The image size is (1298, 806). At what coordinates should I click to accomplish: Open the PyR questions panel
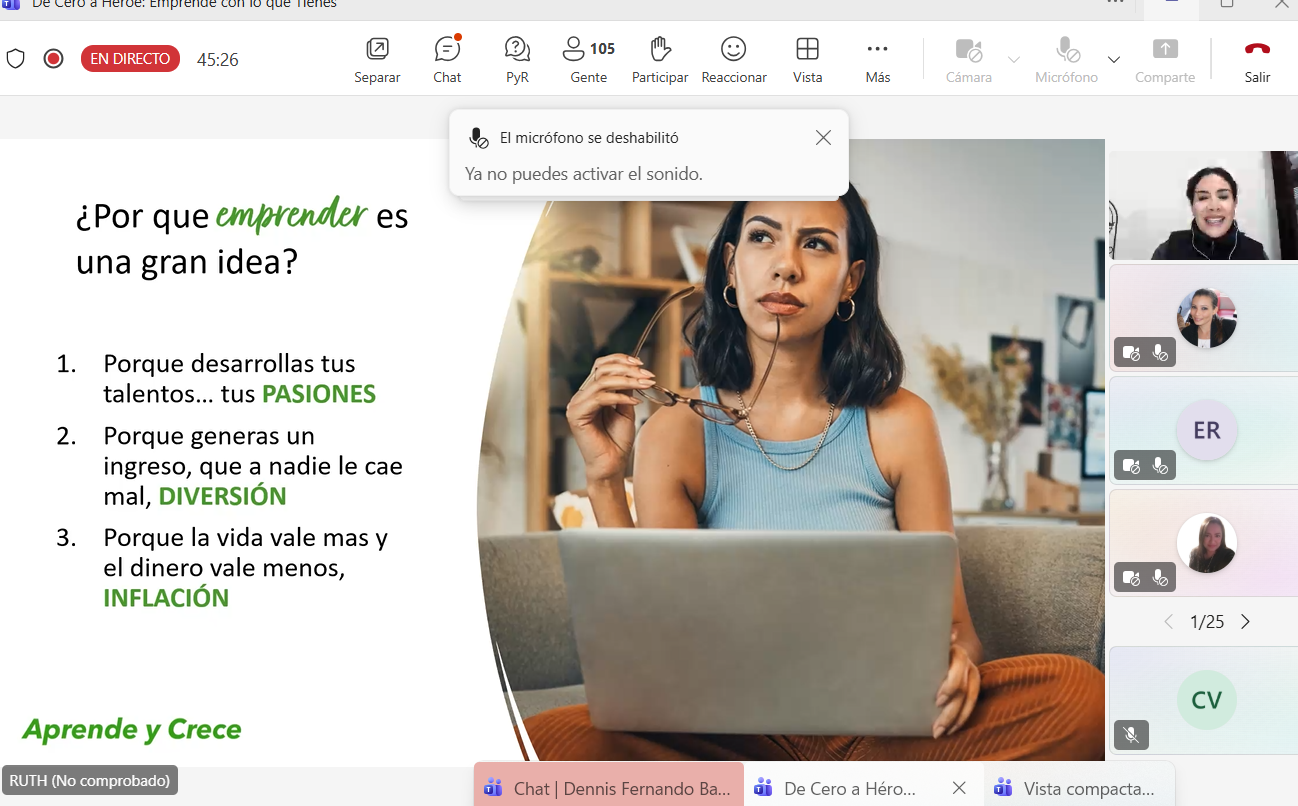(517, 59)
